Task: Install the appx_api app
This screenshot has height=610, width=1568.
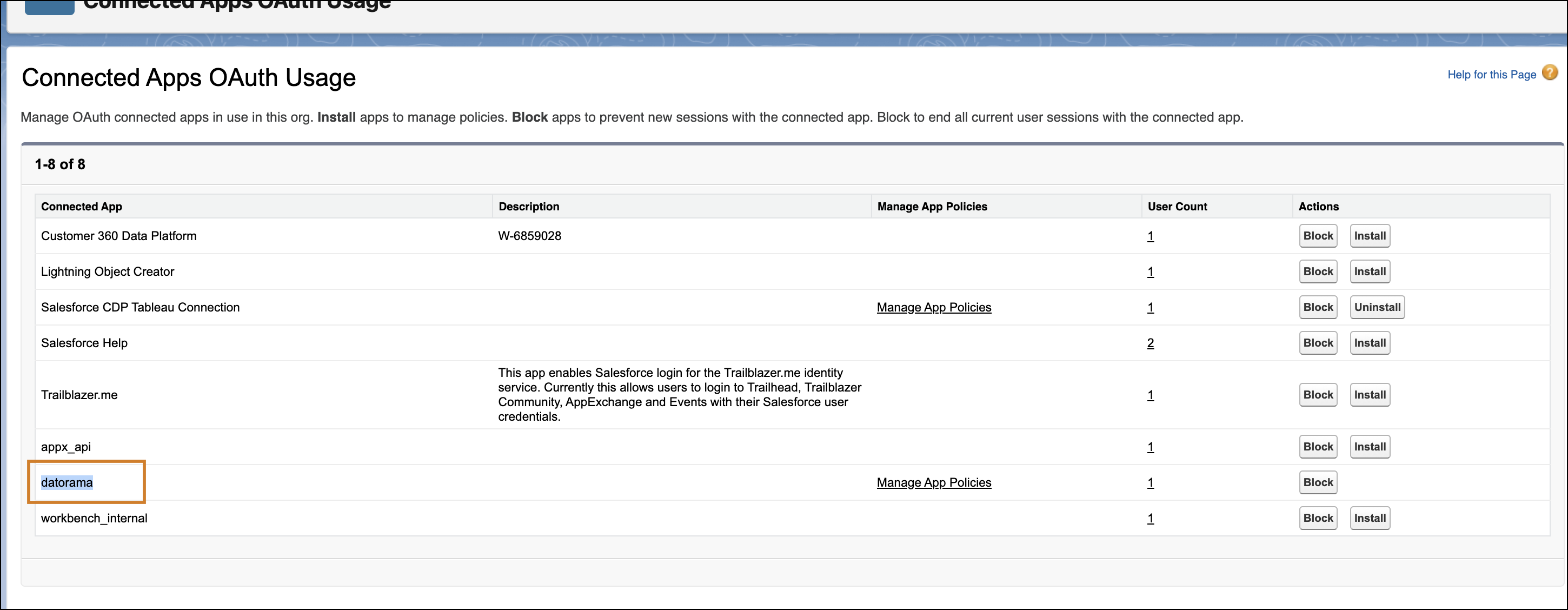Action: coord(1370,447)
